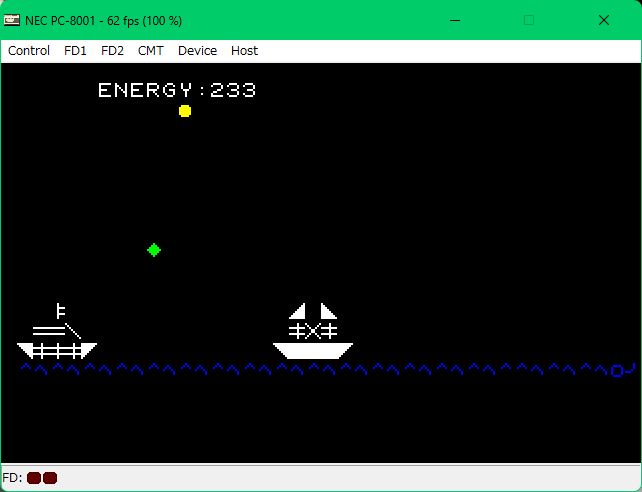Click the second FD drive indicator light
This screenshot has width=642, height=492.
coord(50,478)
